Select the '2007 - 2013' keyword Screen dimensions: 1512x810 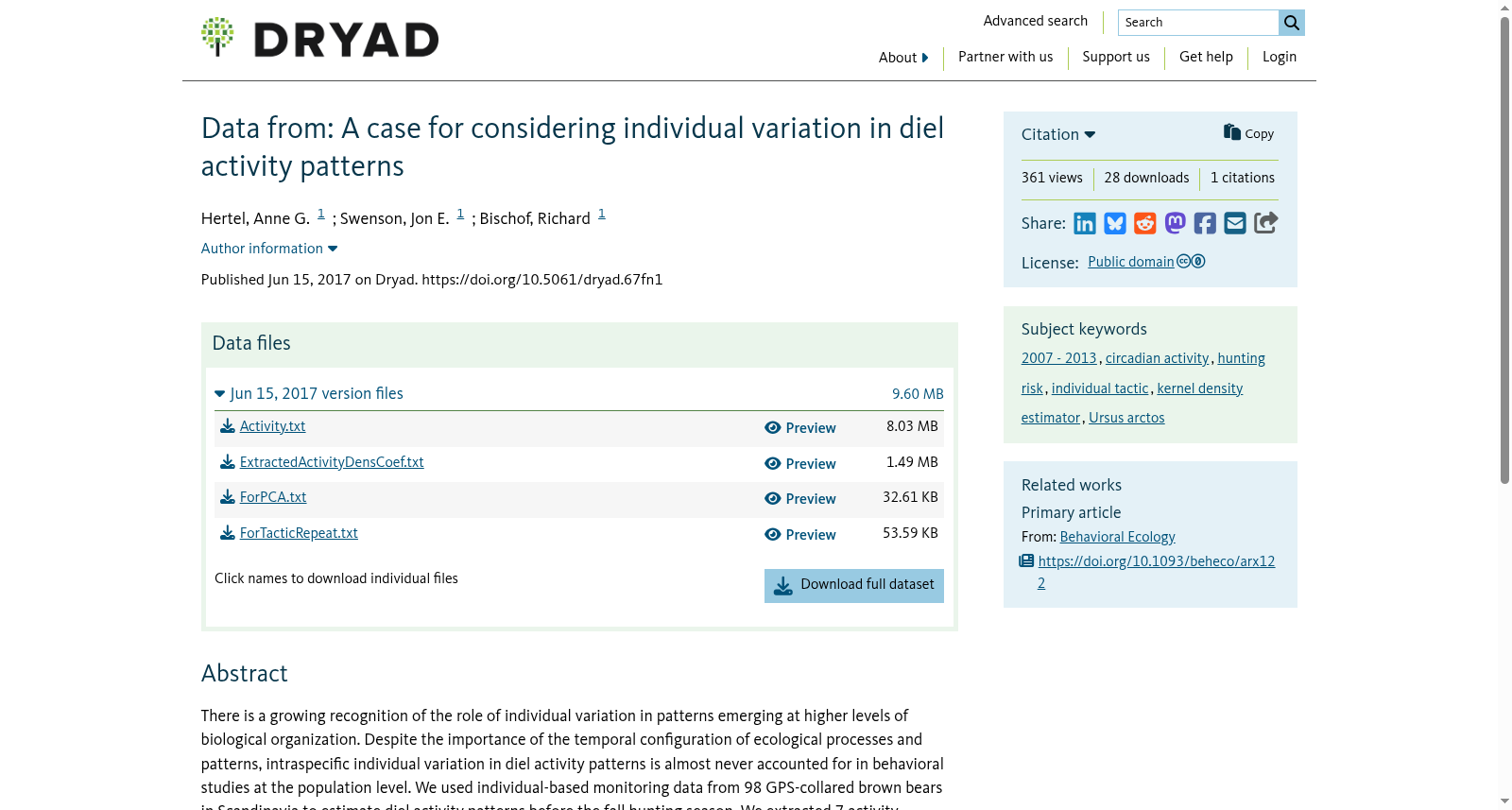1059,358
